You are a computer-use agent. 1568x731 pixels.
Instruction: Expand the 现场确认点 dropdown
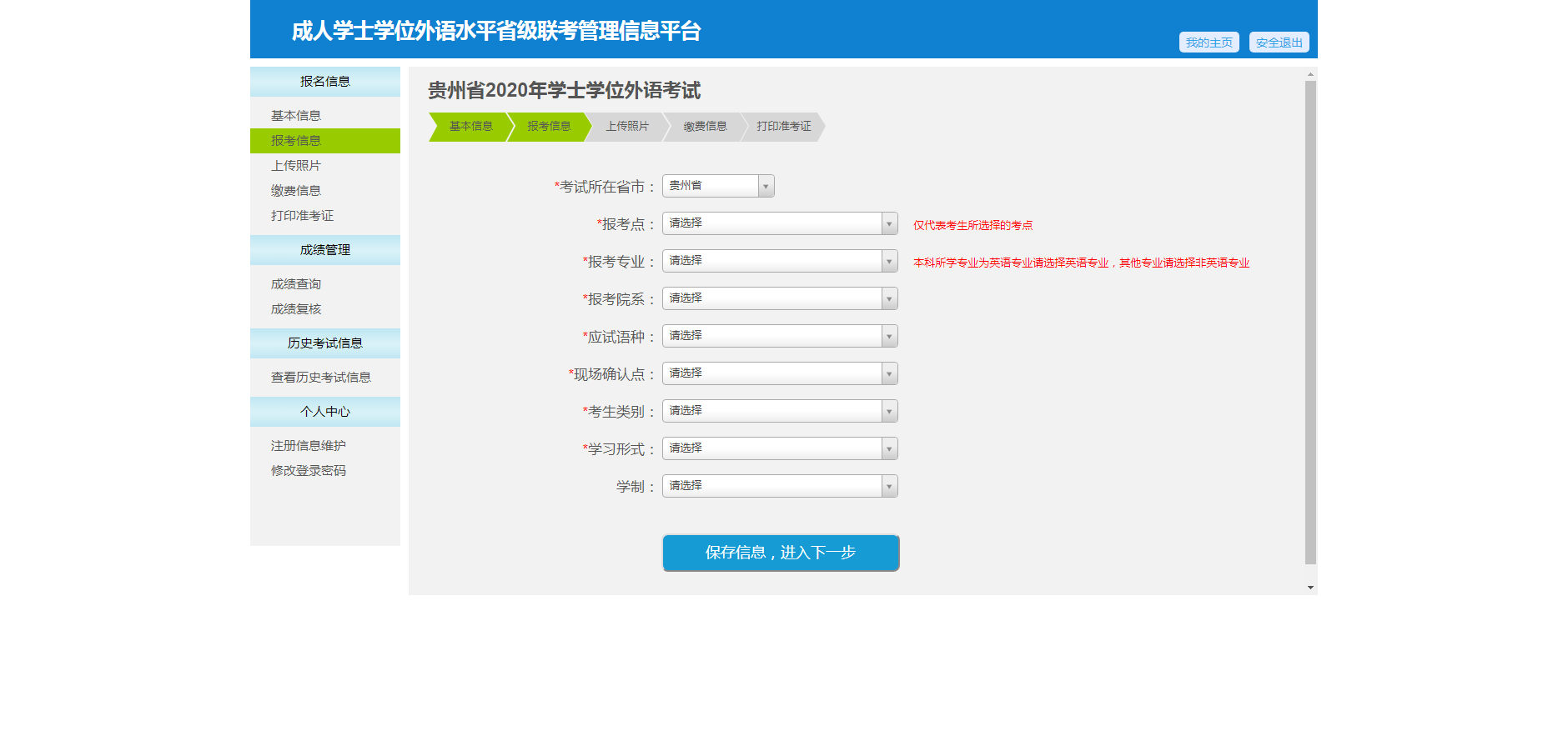(x=779, y=373)
